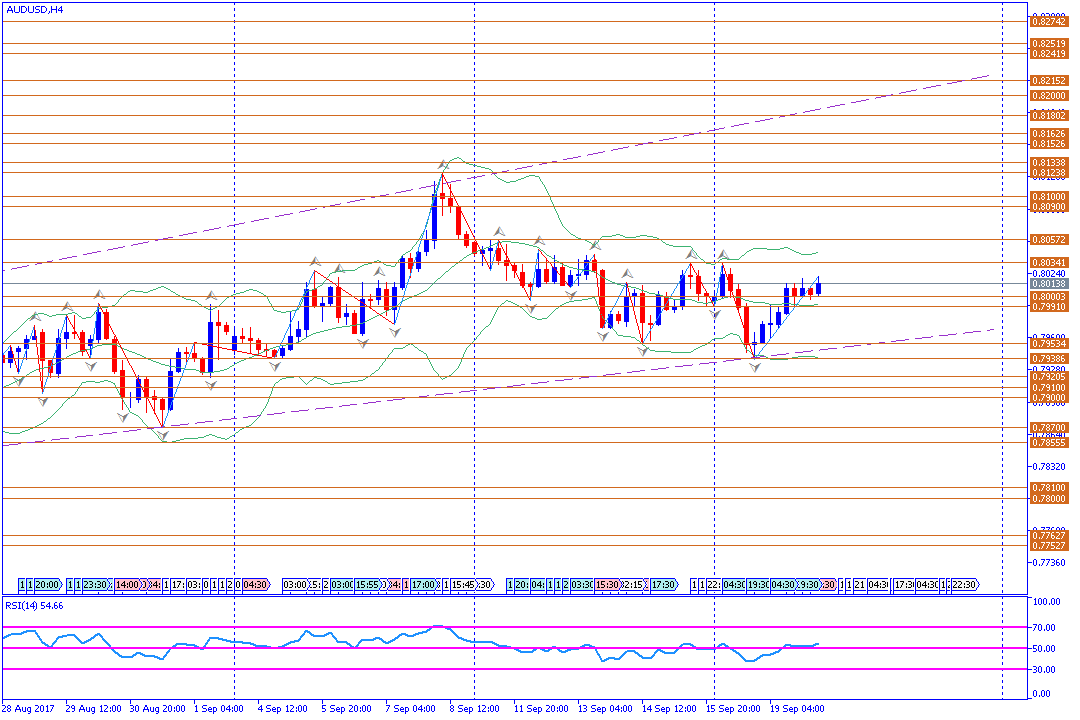This screenshot has height=720, width=1080.
Task: Open the 22:30 news event marker
Action: point(964,585)
